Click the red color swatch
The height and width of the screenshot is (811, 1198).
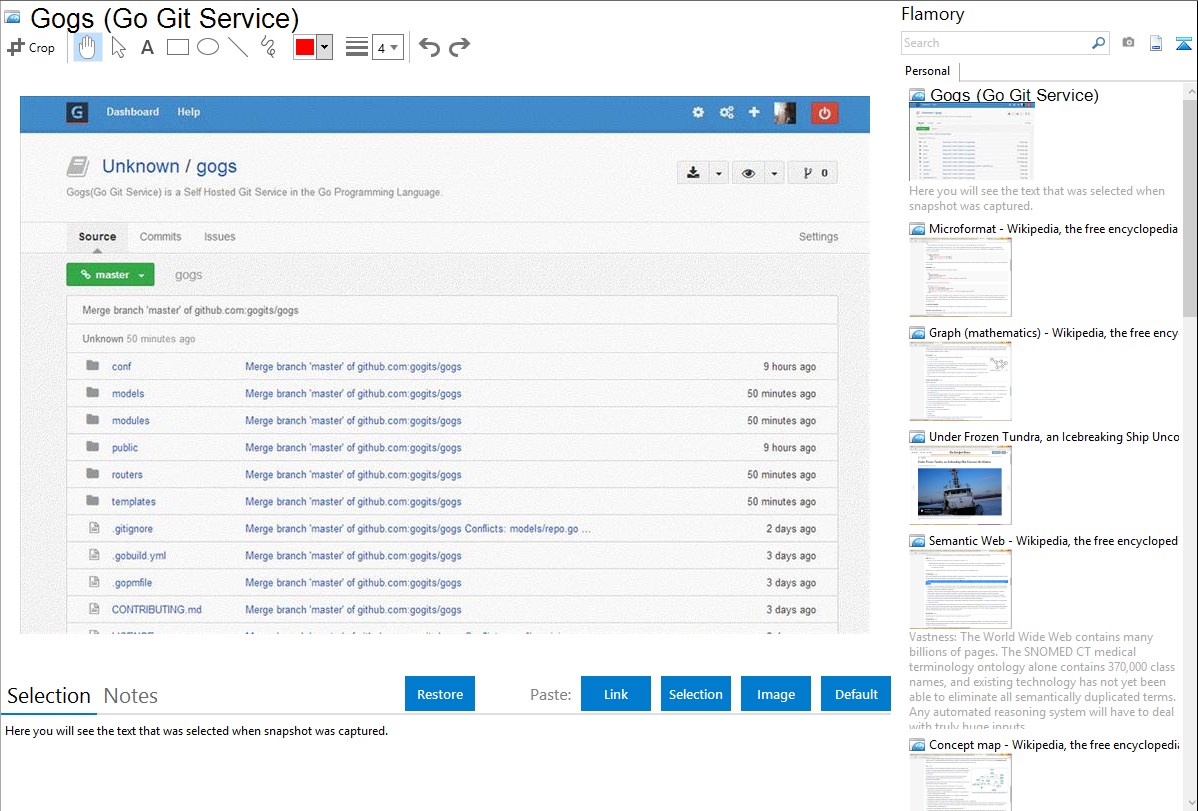(305, 47)
